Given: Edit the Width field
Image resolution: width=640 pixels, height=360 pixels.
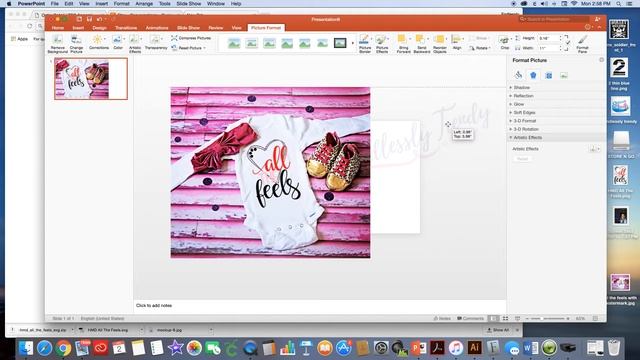Looking at the screenshot, I should (549, 48).
